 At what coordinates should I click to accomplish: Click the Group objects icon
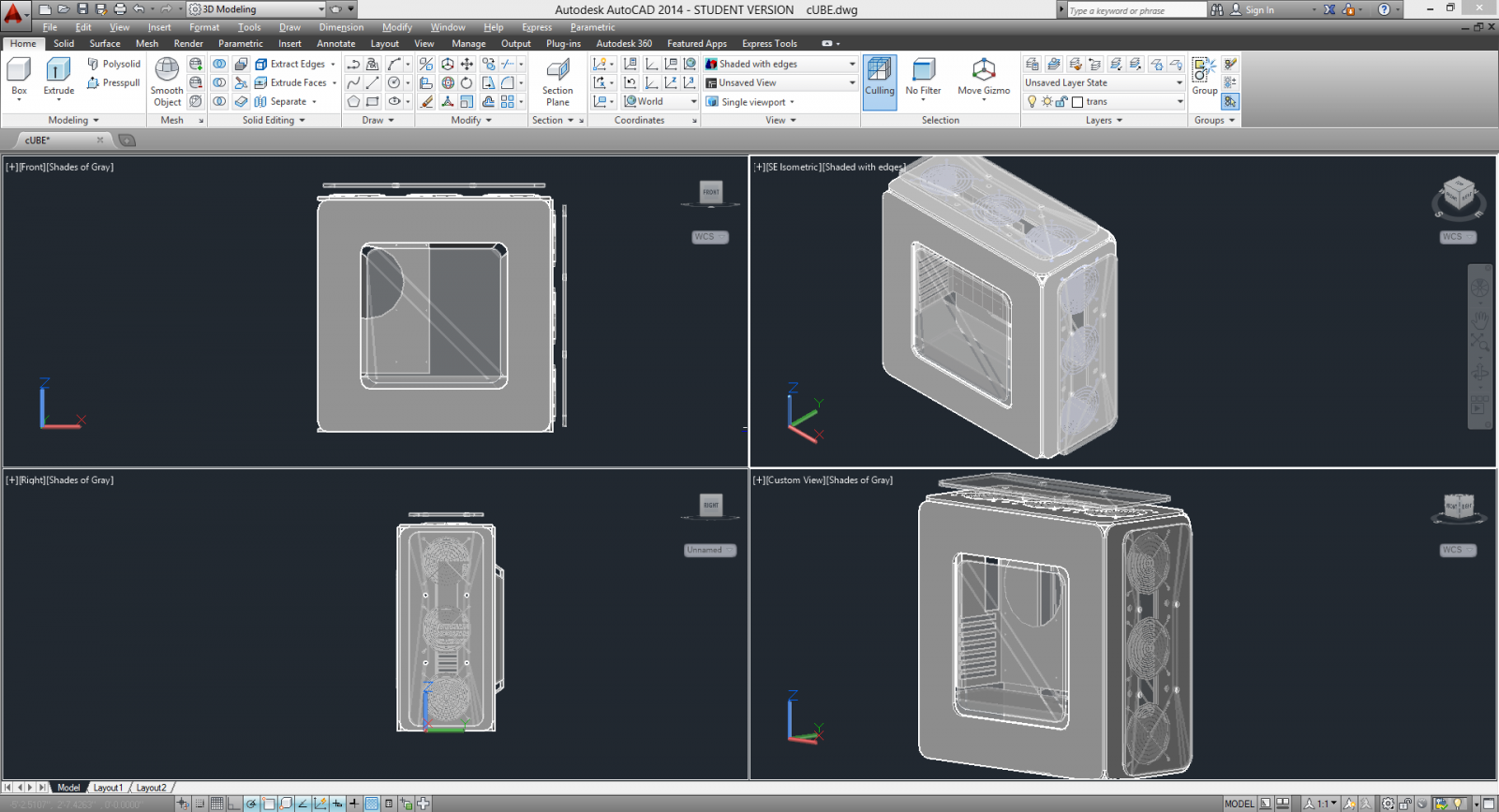[x=1204, y=76]
